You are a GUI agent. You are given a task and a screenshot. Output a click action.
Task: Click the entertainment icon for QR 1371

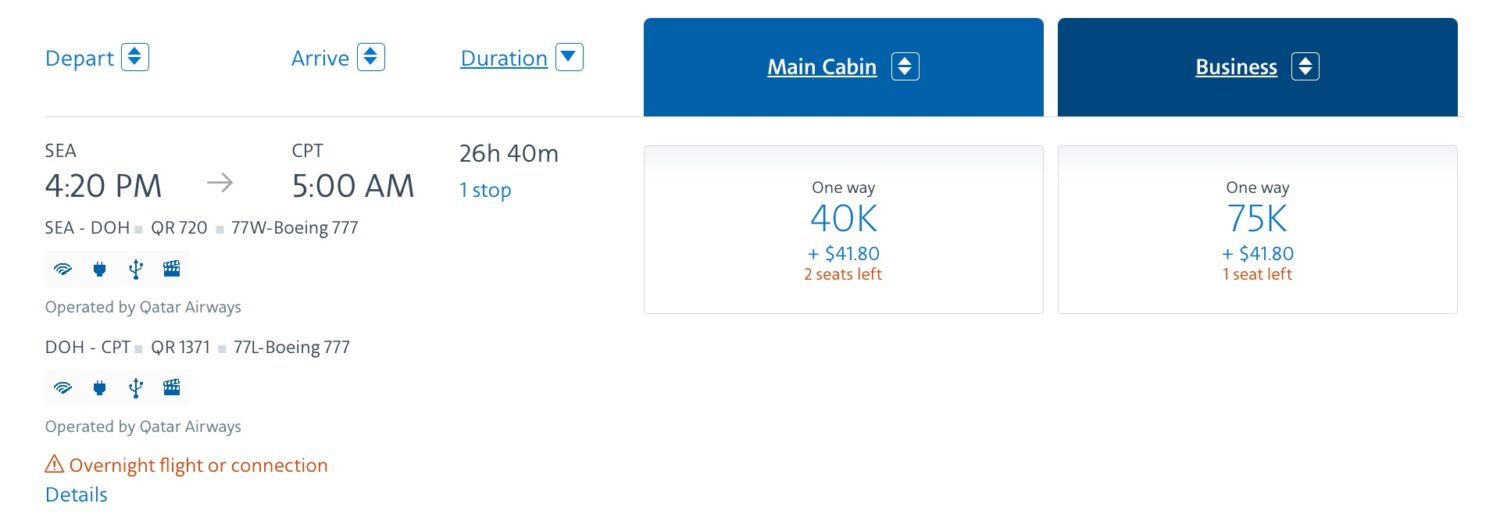pyautogui.click(x=172, y=388)
